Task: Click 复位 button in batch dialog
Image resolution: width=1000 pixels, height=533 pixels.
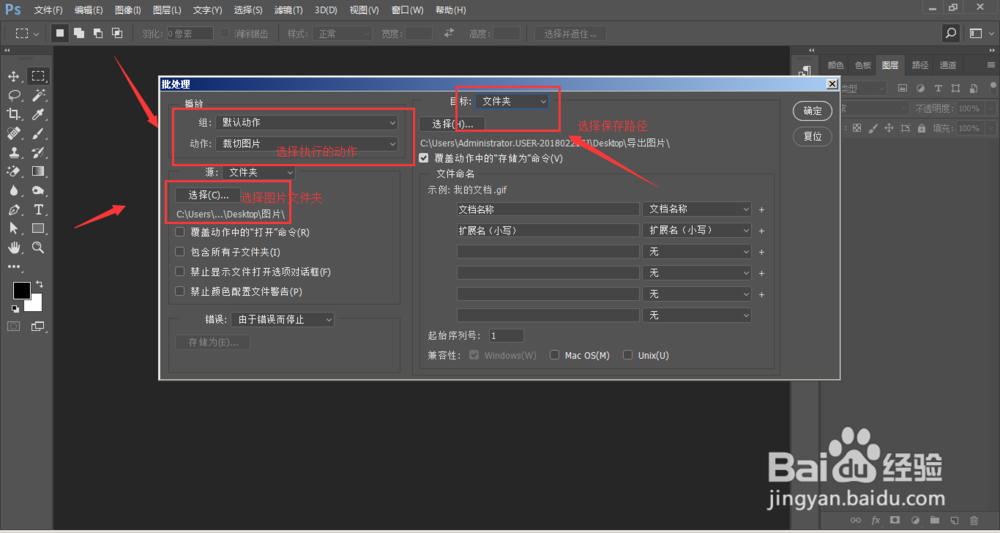Action: click(812, 136)
